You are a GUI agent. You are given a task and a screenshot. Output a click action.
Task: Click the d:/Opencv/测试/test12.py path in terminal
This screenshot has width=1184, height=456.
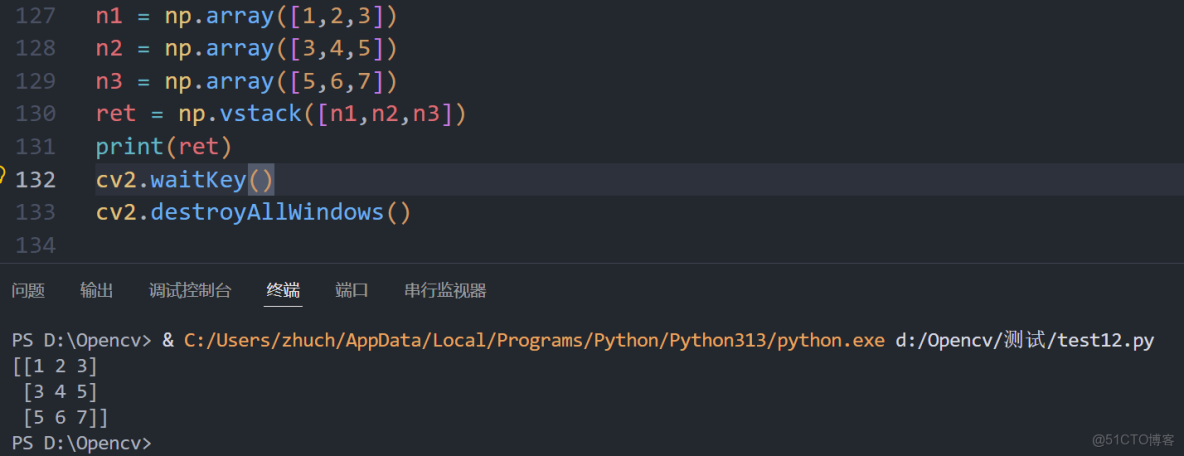click(1025, 340)
